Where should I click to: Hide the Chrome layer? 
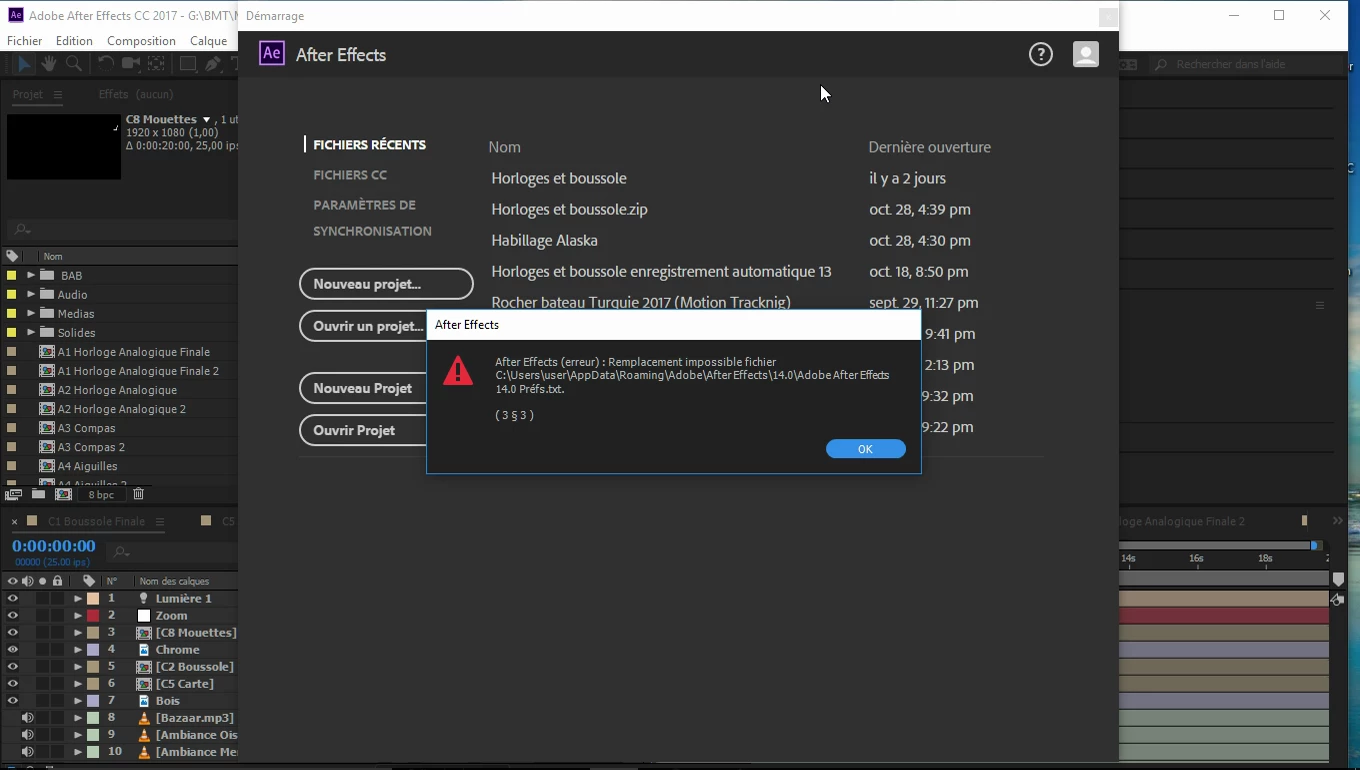13,649
